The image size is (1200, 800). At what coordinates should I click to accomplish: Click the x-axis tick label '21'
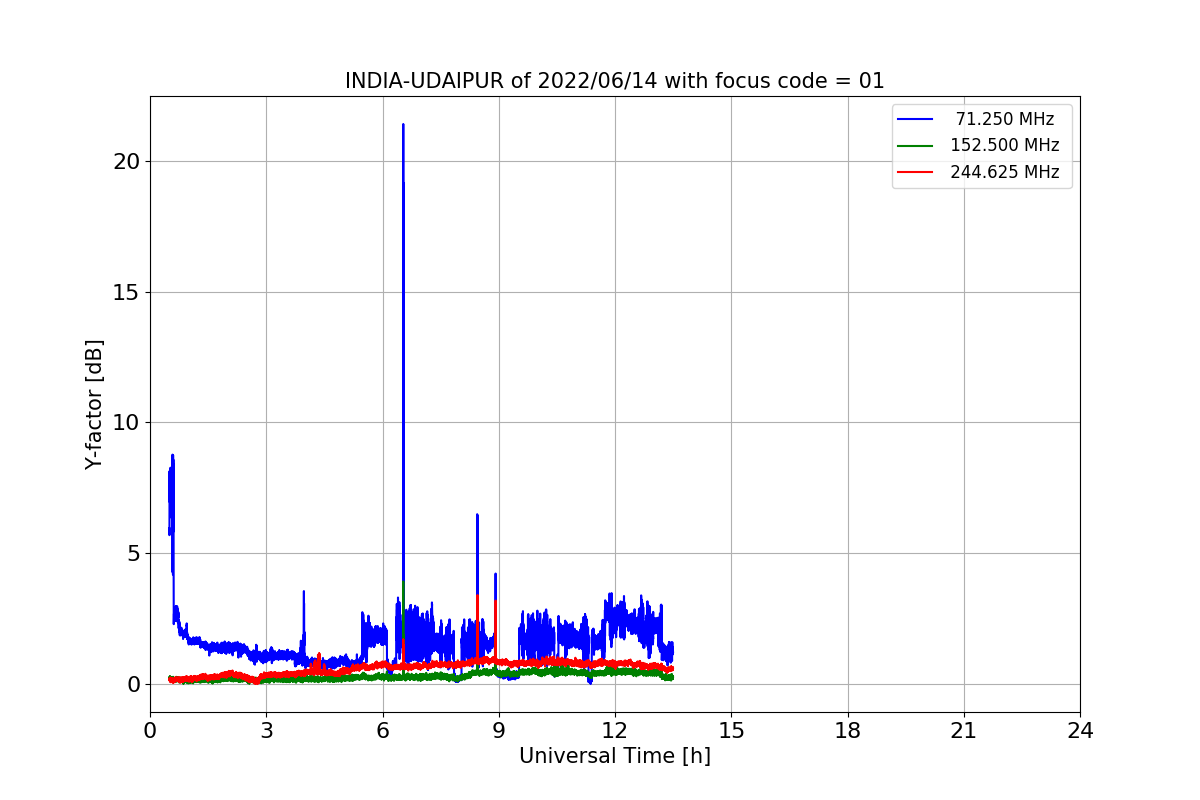[x=964, y=731]
